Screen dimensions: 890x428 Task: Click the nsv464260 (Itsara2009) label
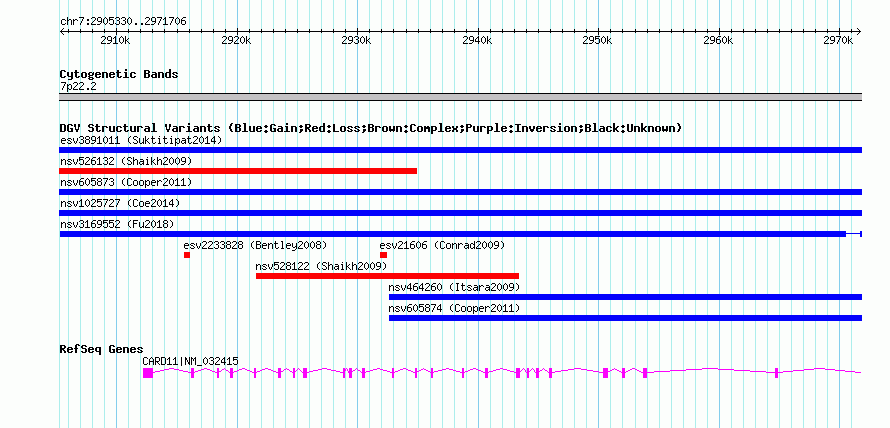tap(454, 287)
